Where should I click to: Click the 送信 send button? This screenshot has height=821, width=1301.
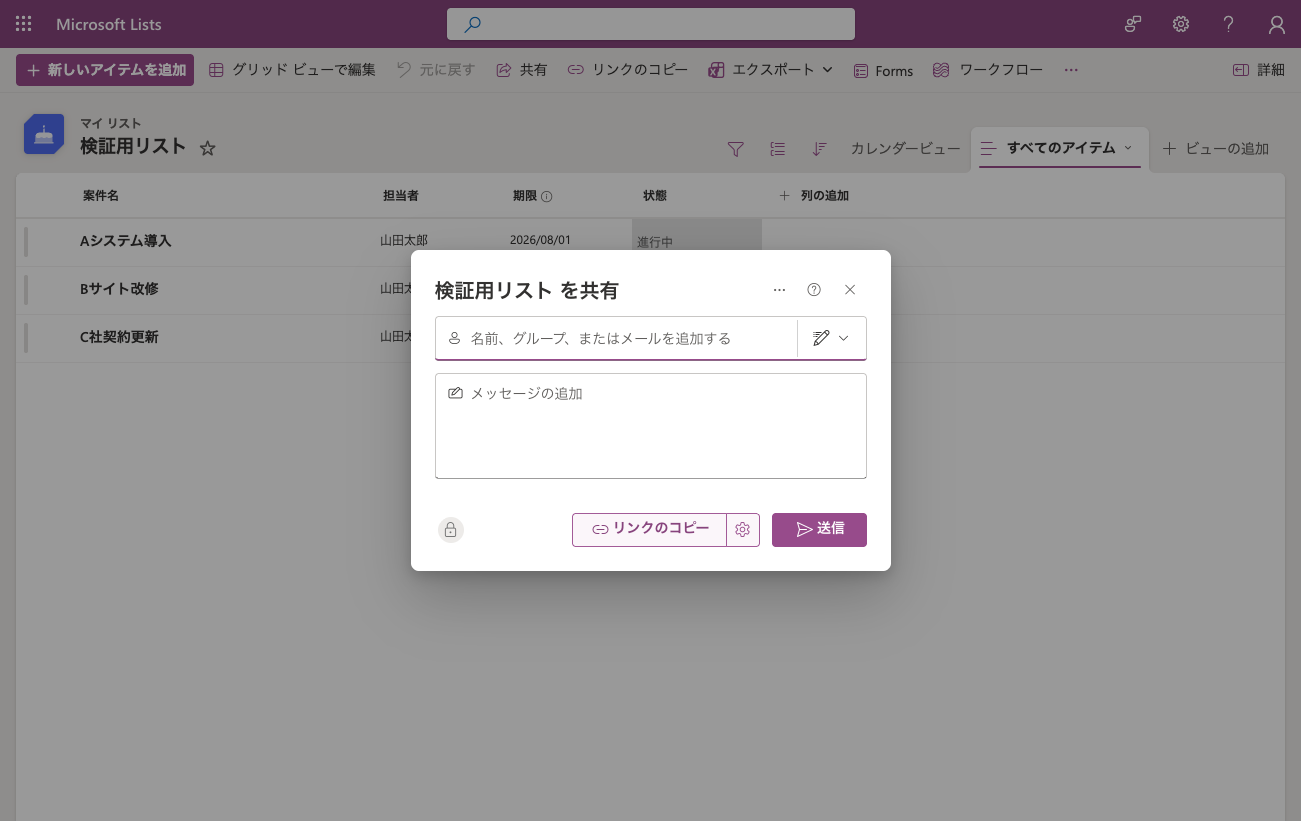click(819, 530)
